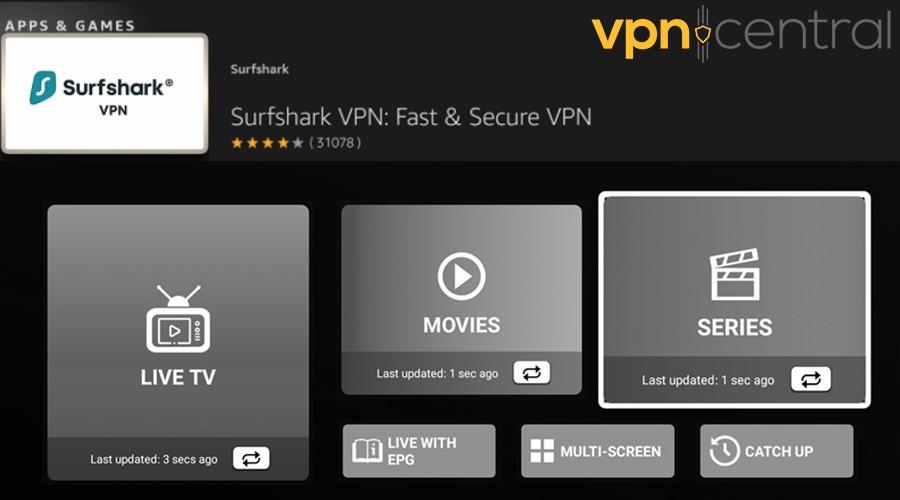Refresh Live TV with its sync icon

coord(251,458)
